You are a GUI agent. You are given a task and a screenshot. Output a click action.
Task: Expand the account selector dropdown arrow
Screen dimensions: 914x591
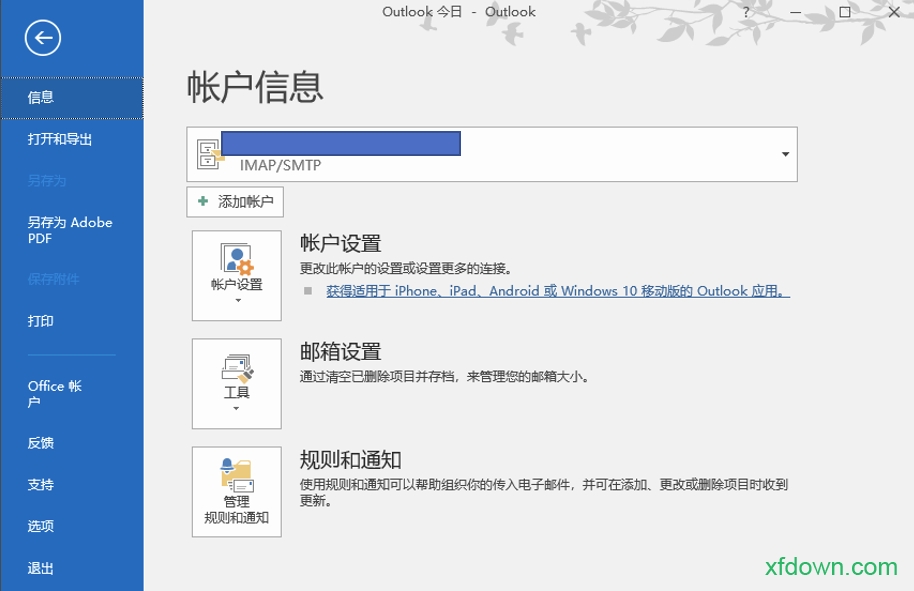785,154
